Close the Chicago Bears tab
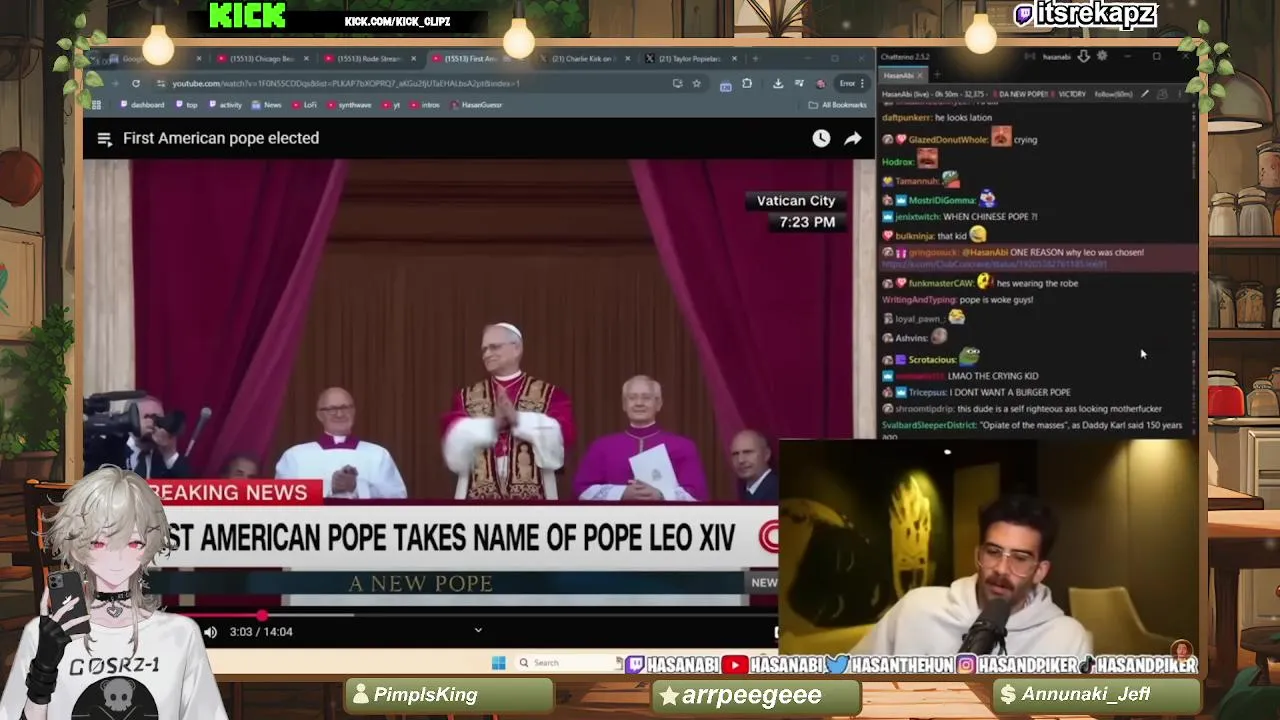1280x720 pixels. coord(306,59)
